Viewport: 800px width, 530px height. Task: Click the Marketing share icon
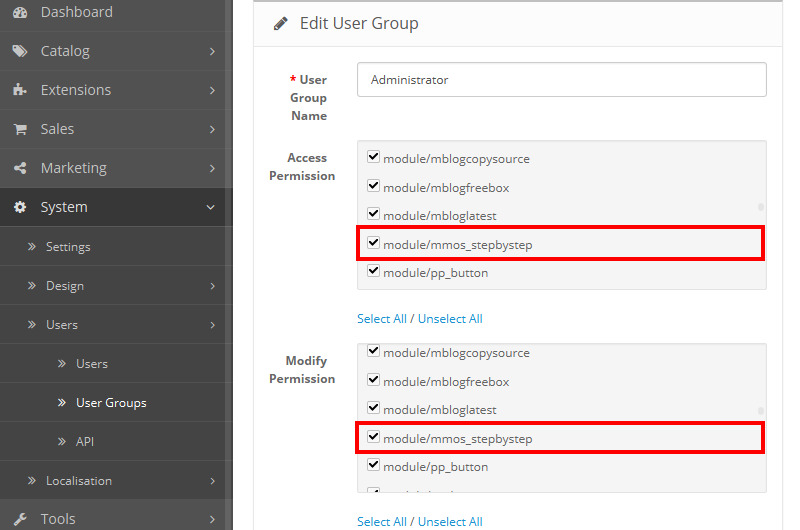coord(20,168)
